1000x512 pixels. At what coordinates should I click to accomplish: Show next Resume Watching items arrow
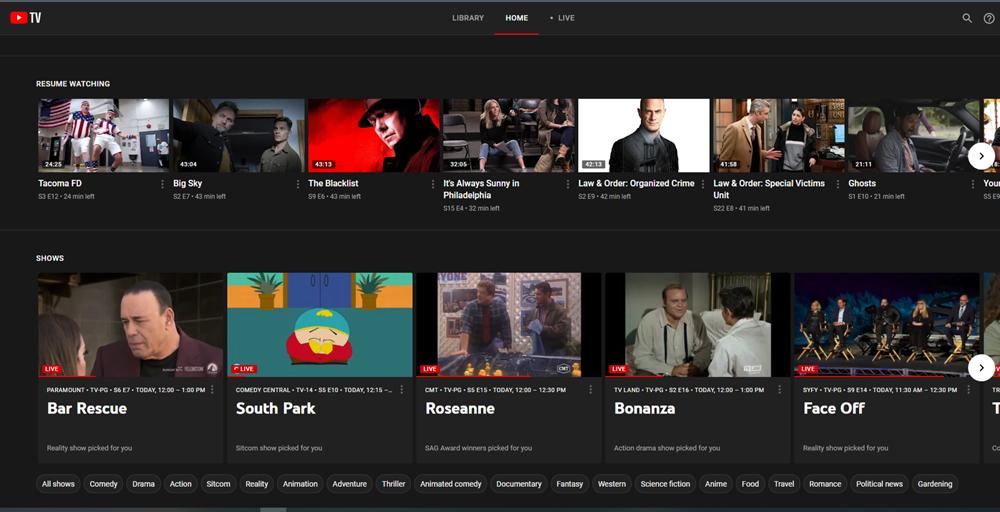[981, 156]
